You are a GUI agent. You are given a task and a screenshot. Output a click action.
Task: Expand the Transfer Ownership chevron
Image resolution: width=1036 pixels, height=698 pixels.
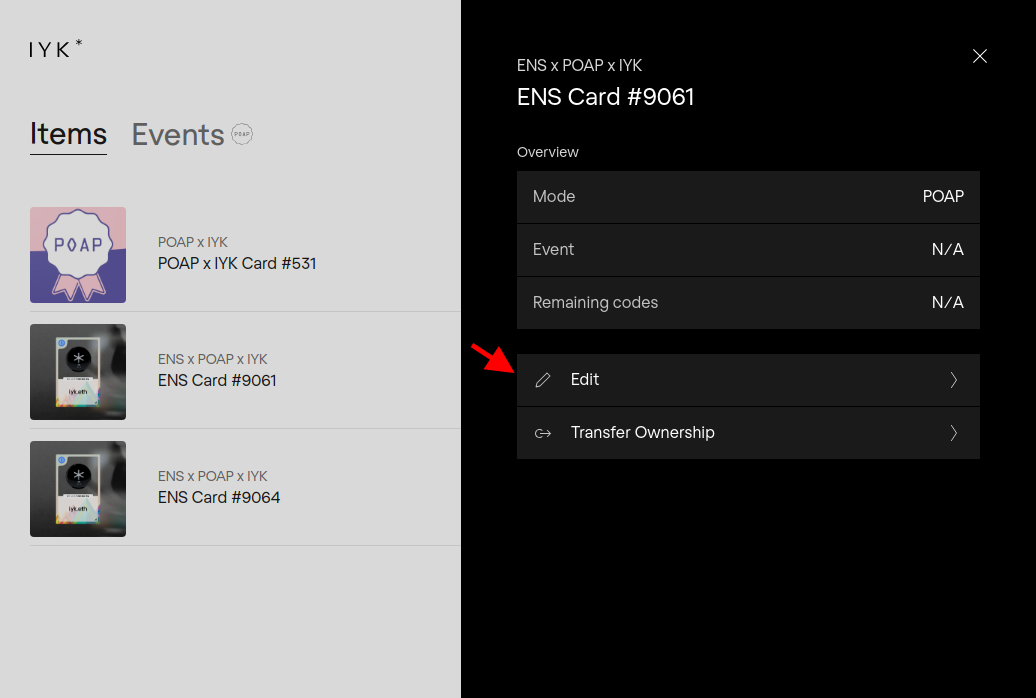[953, 433]
